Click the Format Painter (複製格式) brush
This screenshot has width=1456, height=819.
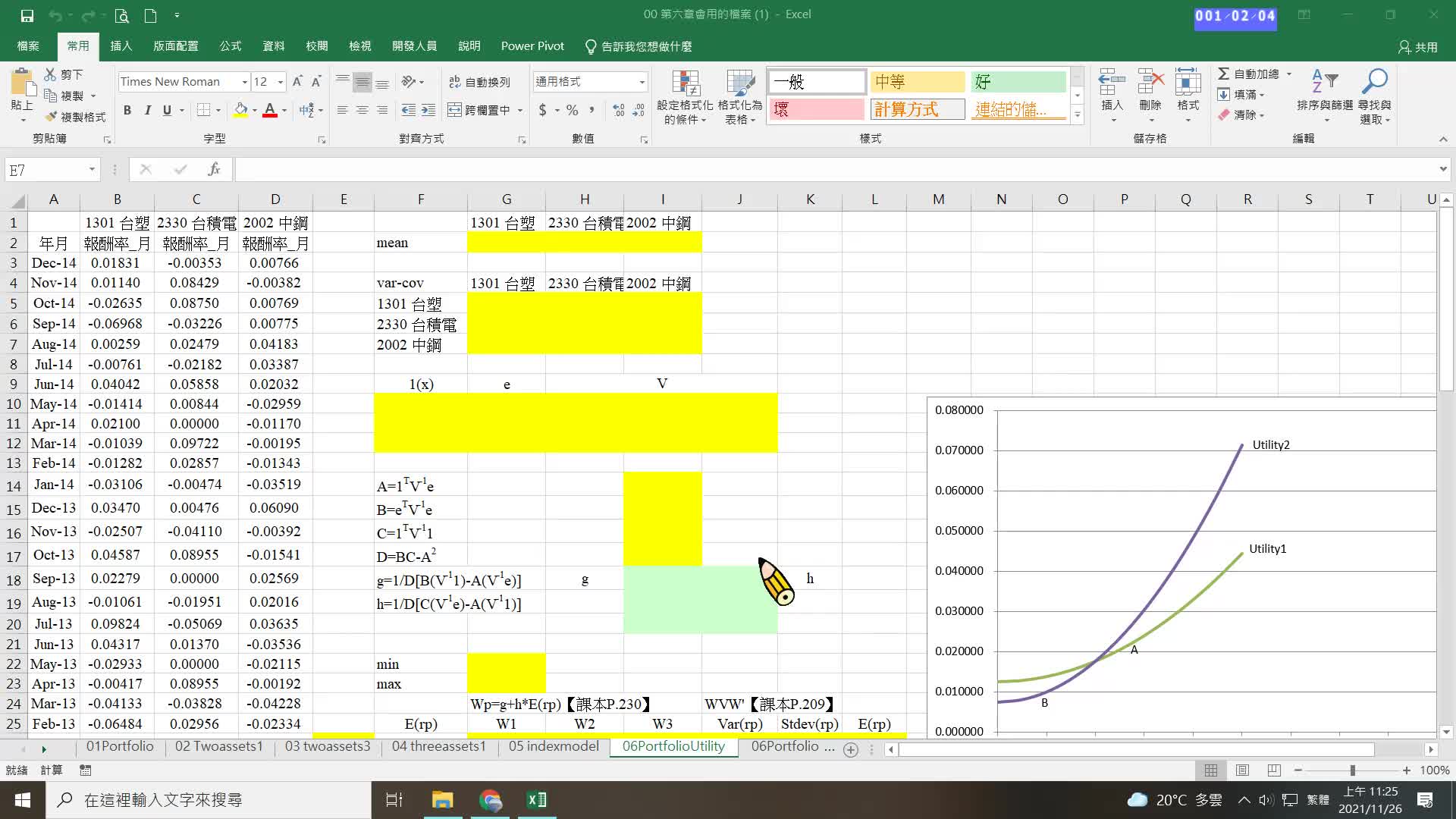point(51,117)
